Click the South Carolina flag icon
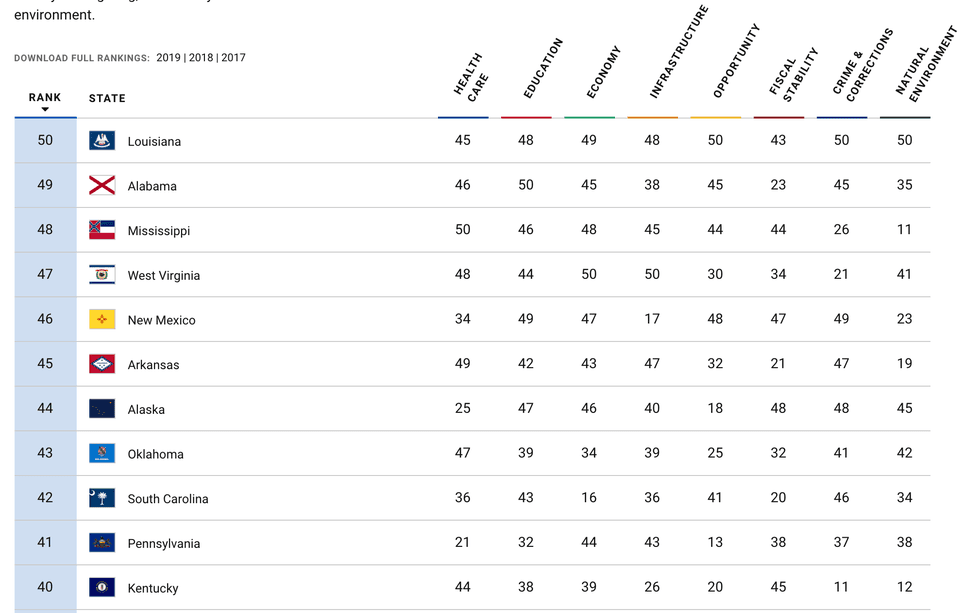Screen dimensions: 980x613 102,498
